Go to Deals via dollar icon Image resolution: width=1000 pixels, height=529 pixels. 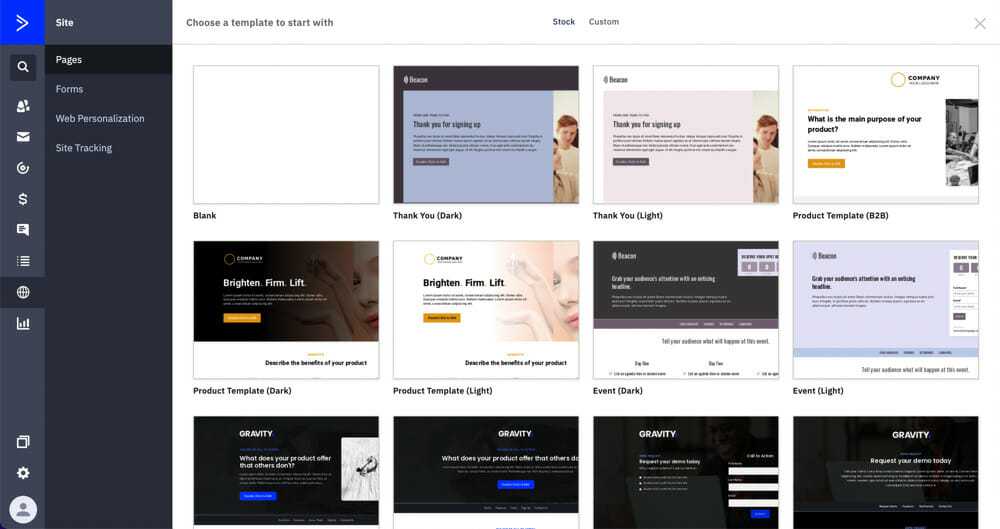[22, 199]
